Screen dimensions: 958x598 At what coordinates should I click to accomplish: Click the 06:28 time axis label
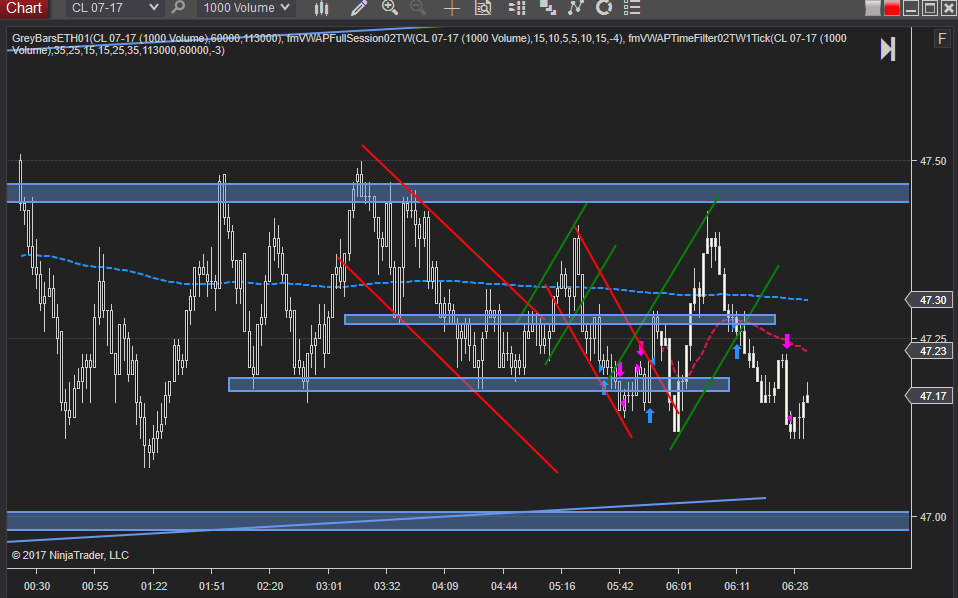coord(794,586)
